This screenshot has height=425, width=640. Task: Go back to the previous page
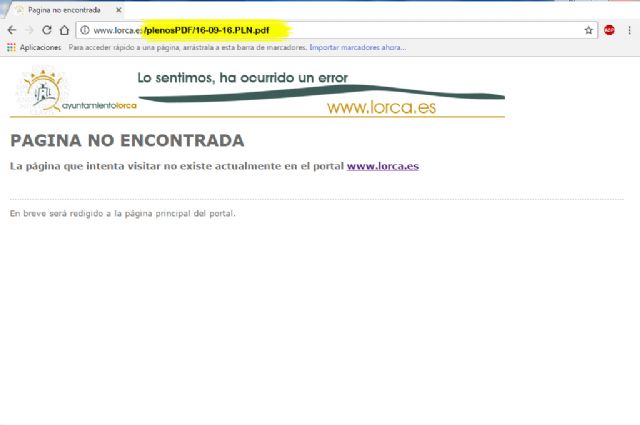coord(11,30)
